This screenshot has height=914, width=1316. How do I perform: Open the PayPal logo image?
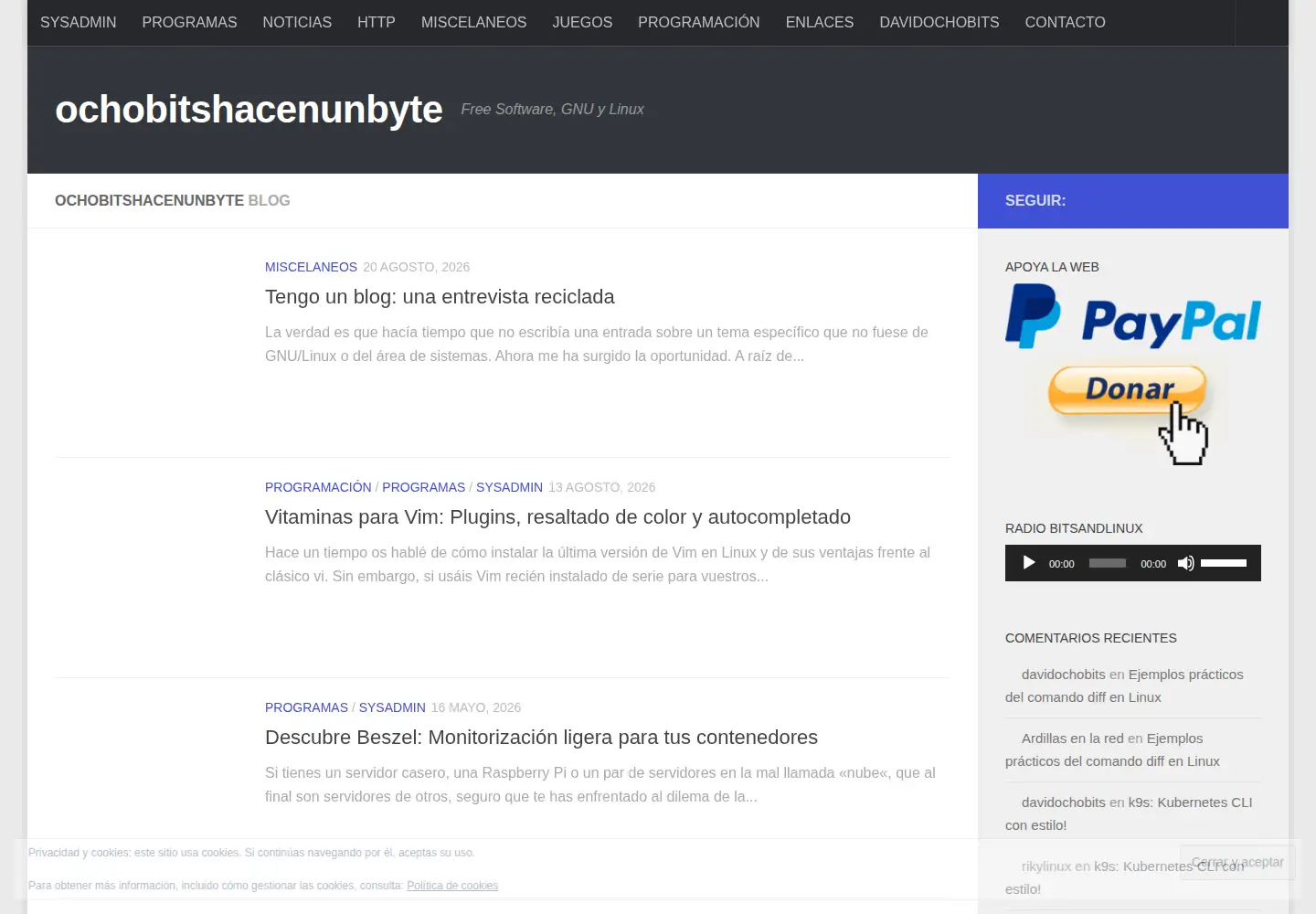[x=1133, y=316]
